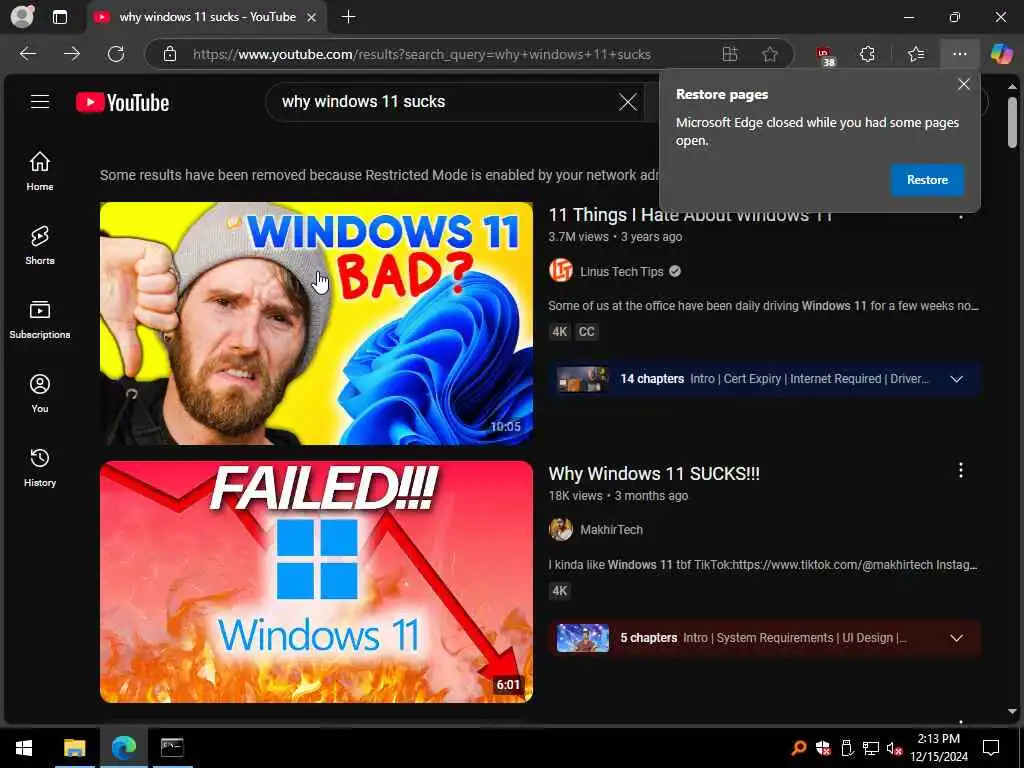Click the muted volume tray icon
This screenshot has height=768, width=1024.
point(894,748)
